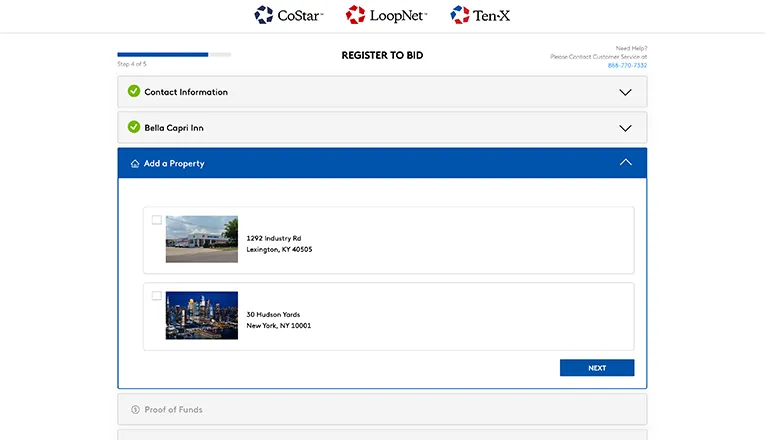Image resolution: width=765 pixels, height=440 pixels.
Task: Open the Proof of Funds section
Action: (x=382, y=409)
